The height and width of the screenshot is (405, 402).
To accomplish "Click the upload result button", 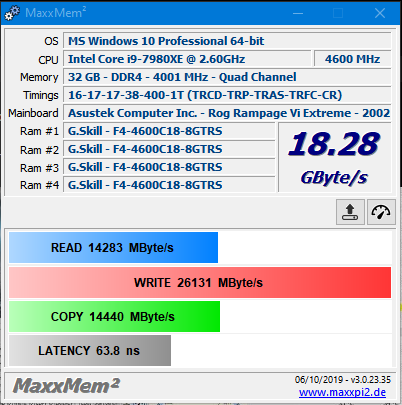I will point(350,212).
